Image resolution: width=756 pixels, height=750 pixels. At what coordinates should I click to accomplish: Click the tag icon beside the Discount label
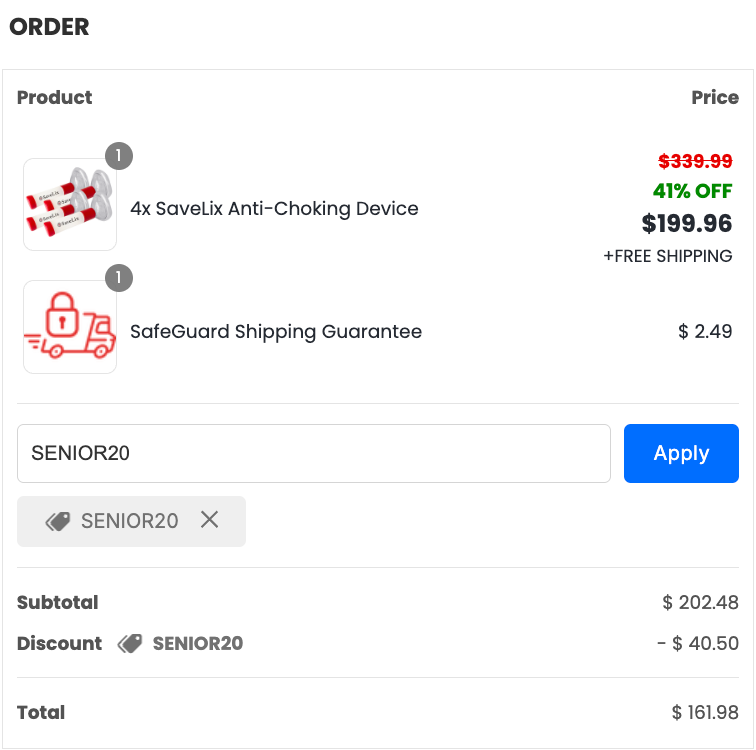[130, 643]
